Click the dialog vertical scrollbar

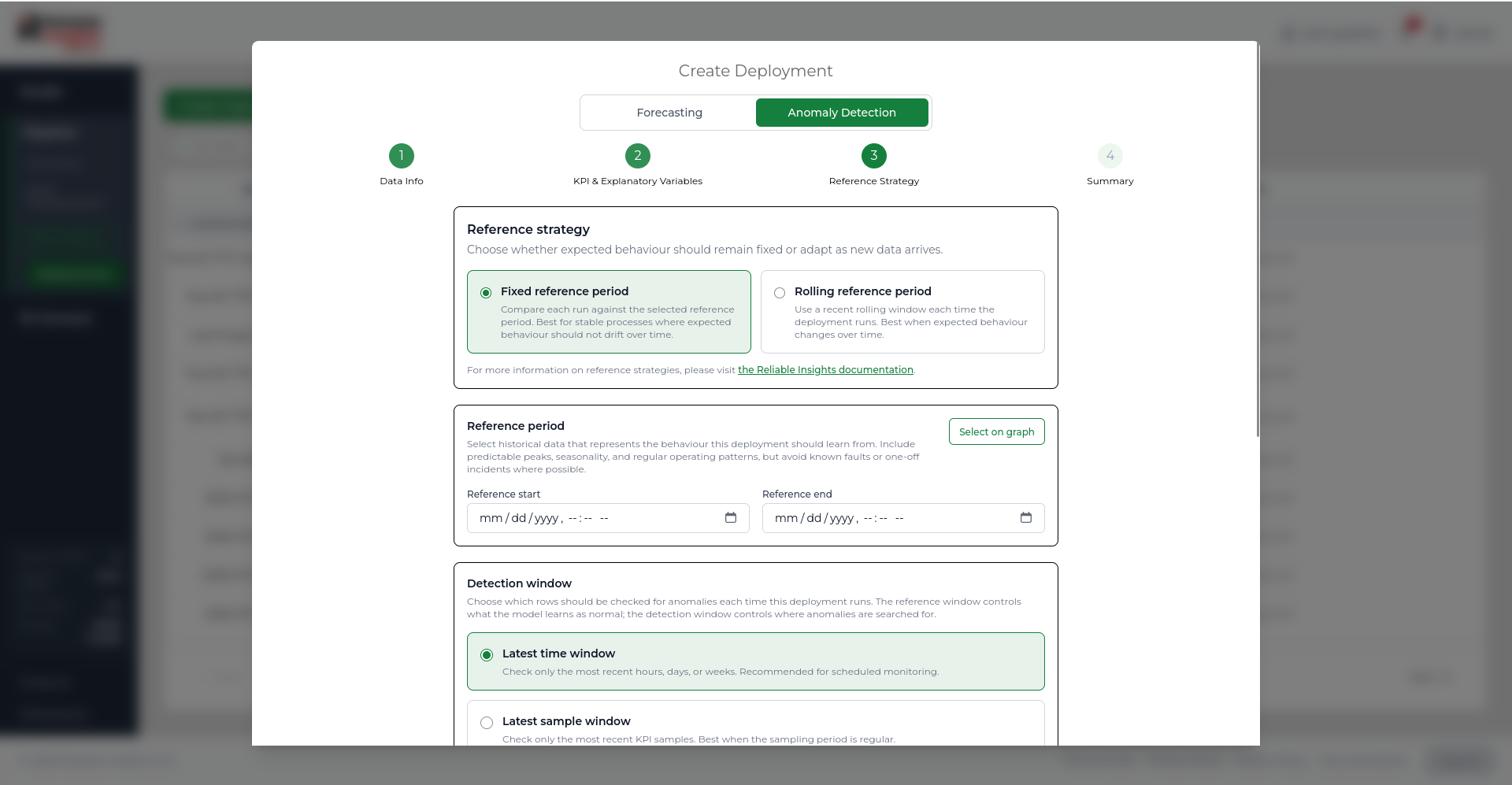click(1258, 240)
